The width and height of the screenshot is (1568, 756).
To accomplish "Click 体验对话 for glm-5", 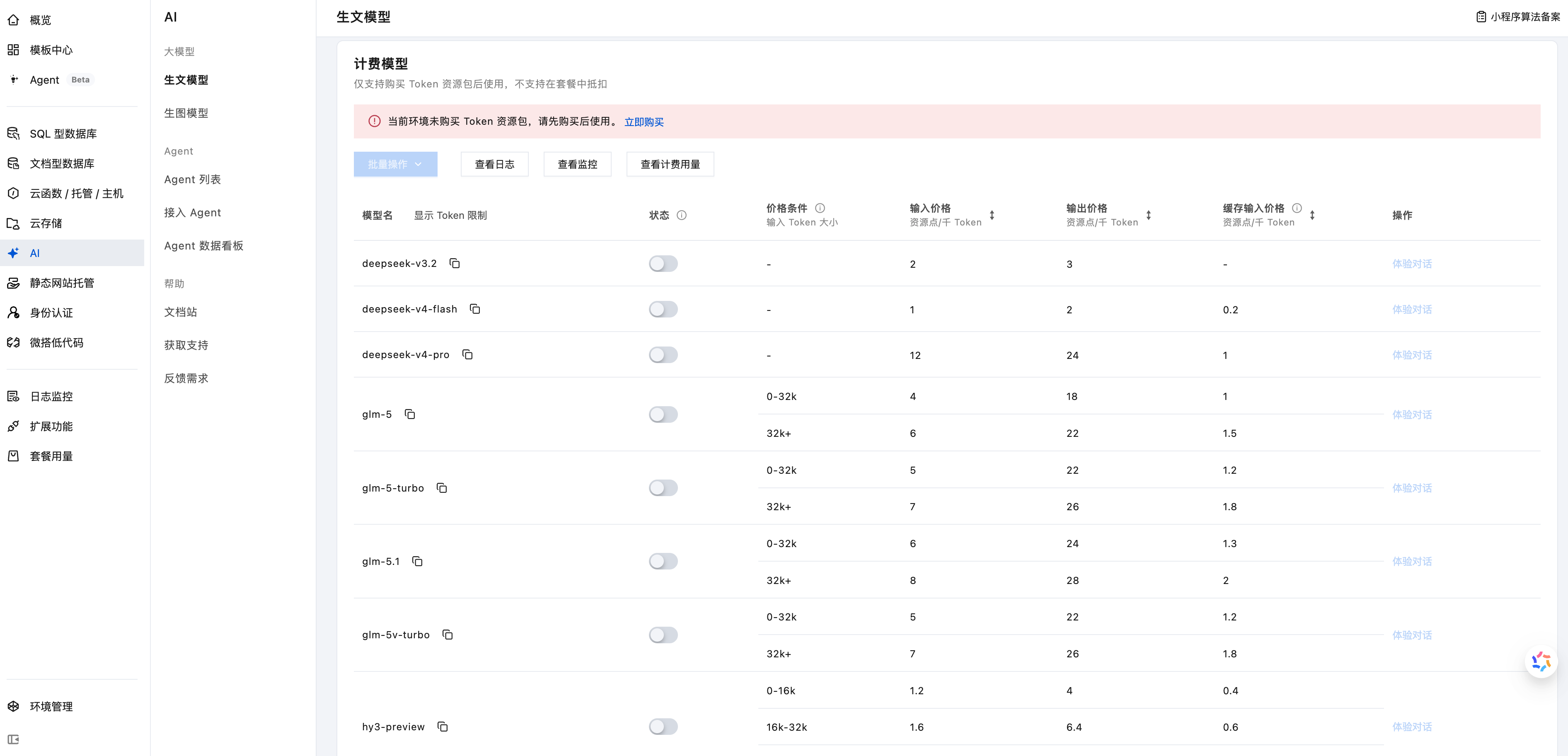I will coord(1412,414).
